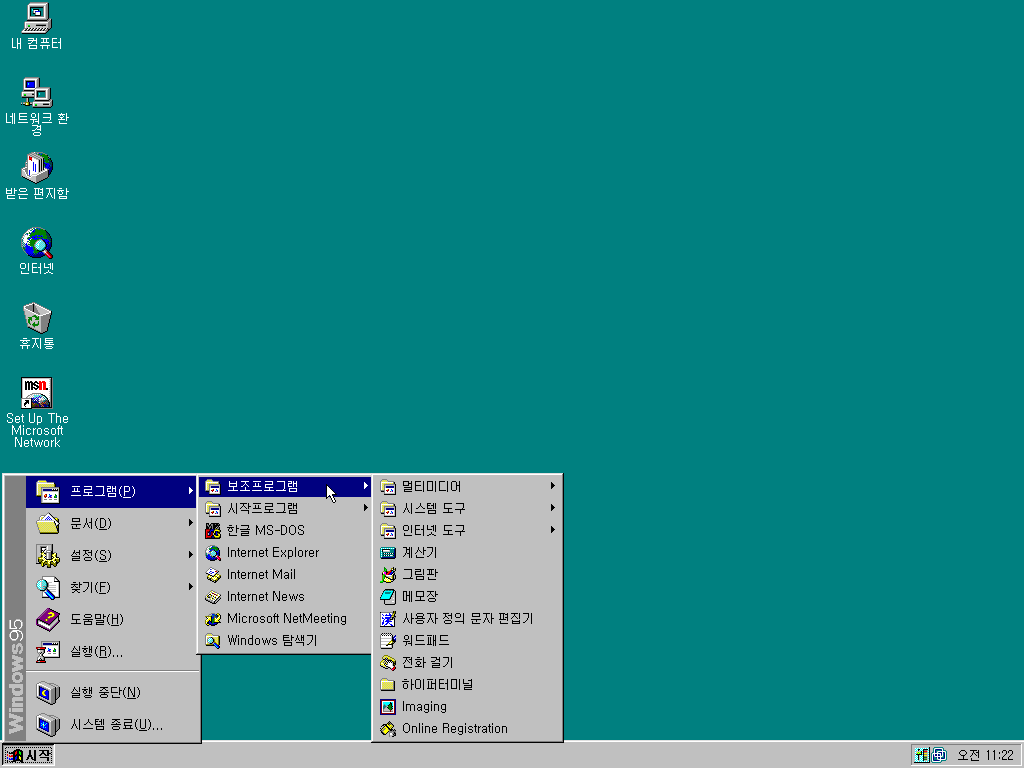The height and width of the screenshot is (768, 1024).
Task: Open the 인터넷 도구 menu entry
Action: (467, 530)
